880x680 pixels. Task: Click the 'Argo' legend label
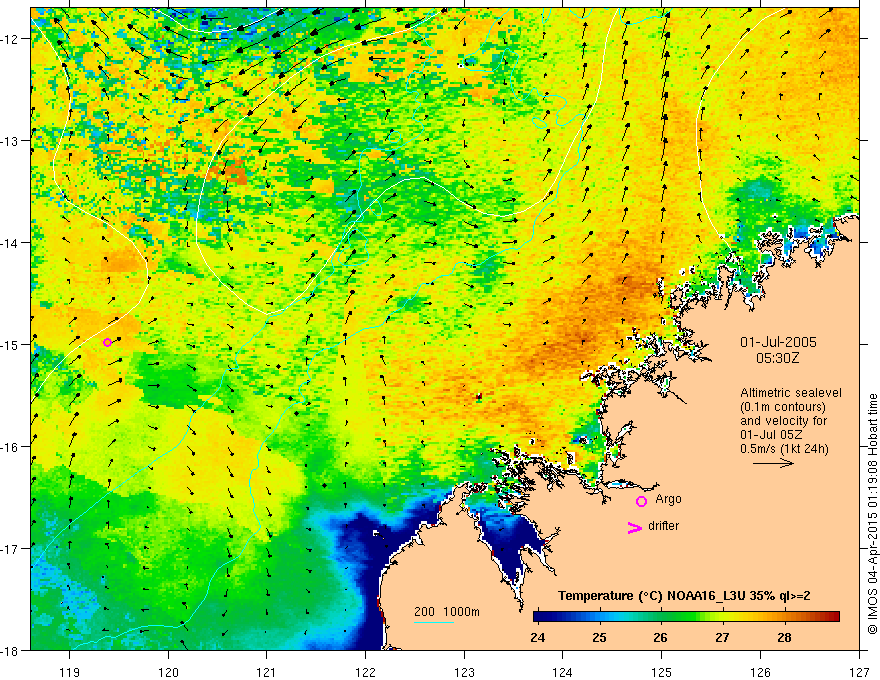click(668, 499)
